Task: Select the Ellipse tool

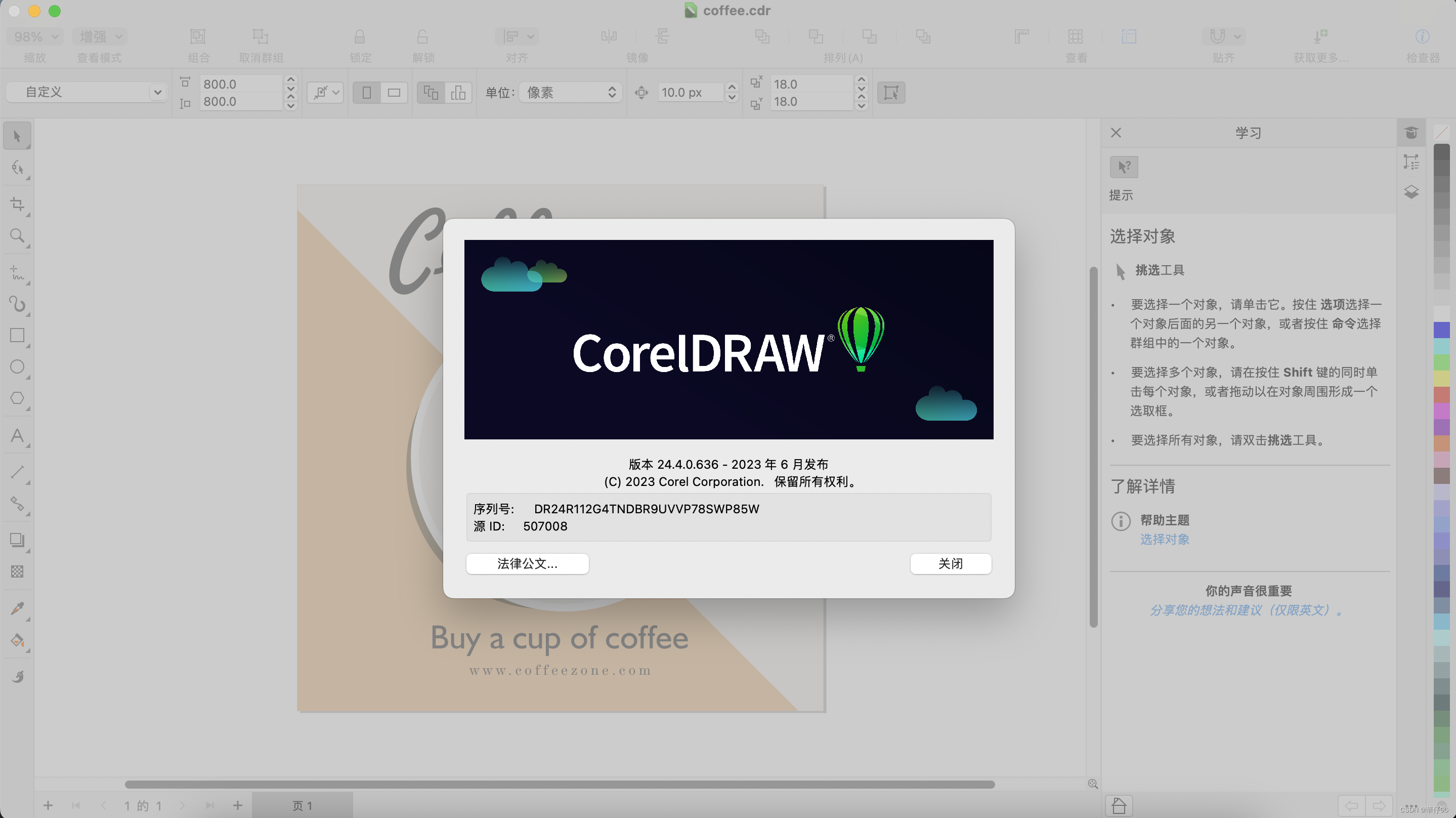Action: pyautogui.click(x=17, y=367)
